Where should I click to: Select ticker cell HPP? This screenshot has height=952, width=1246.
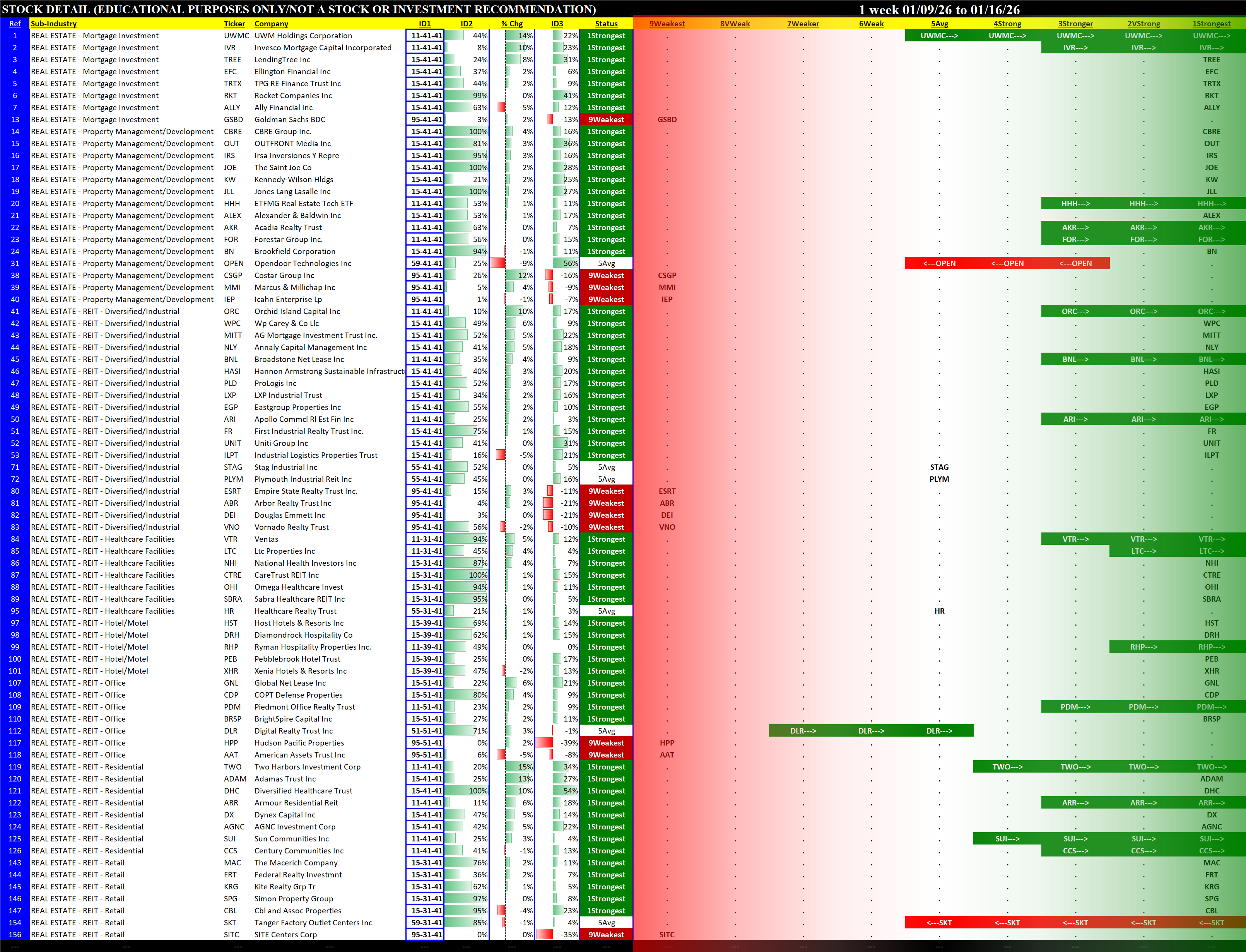tap(231, 743)
